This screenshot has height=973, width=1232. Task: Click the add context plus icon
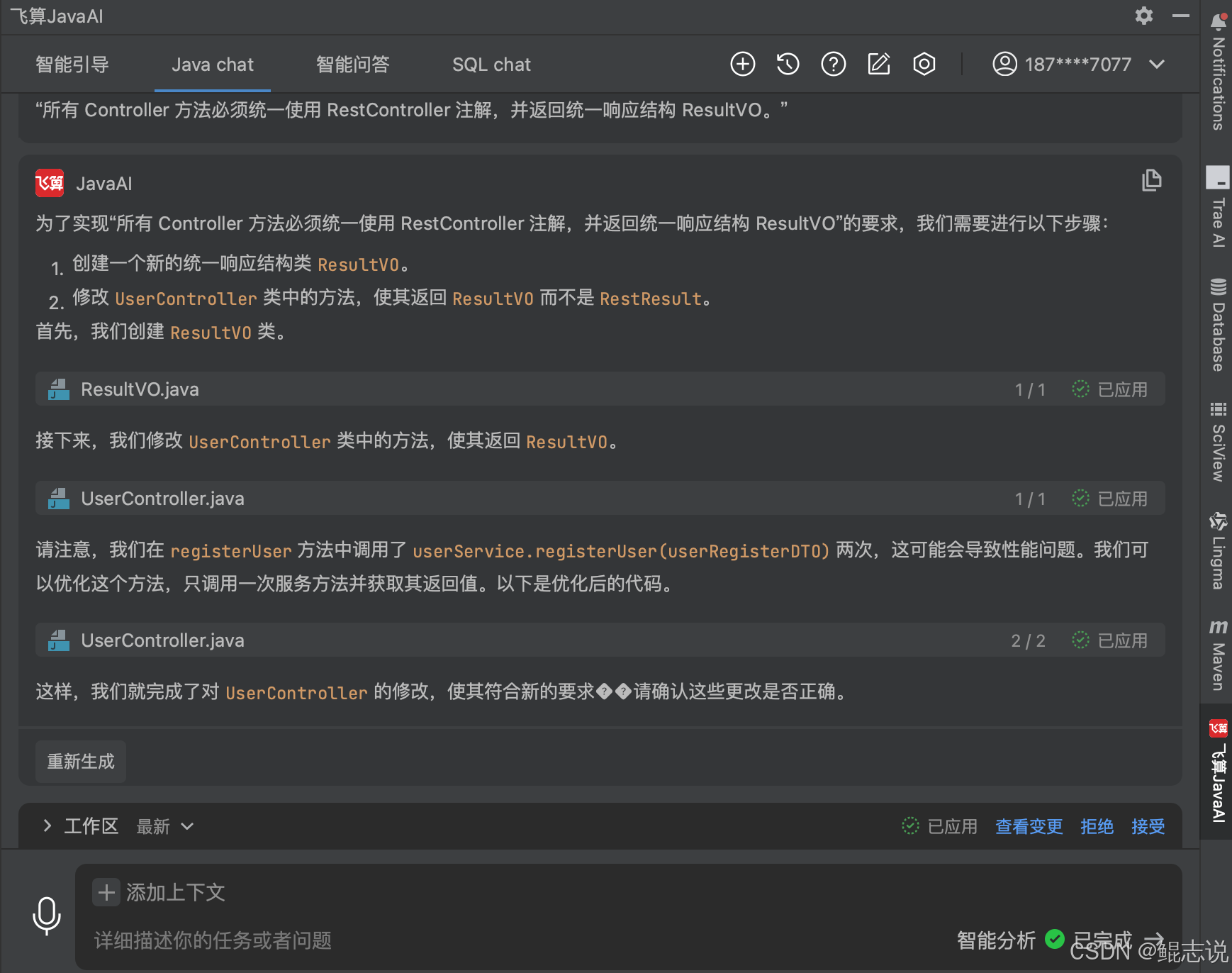(x=106, y=892)
